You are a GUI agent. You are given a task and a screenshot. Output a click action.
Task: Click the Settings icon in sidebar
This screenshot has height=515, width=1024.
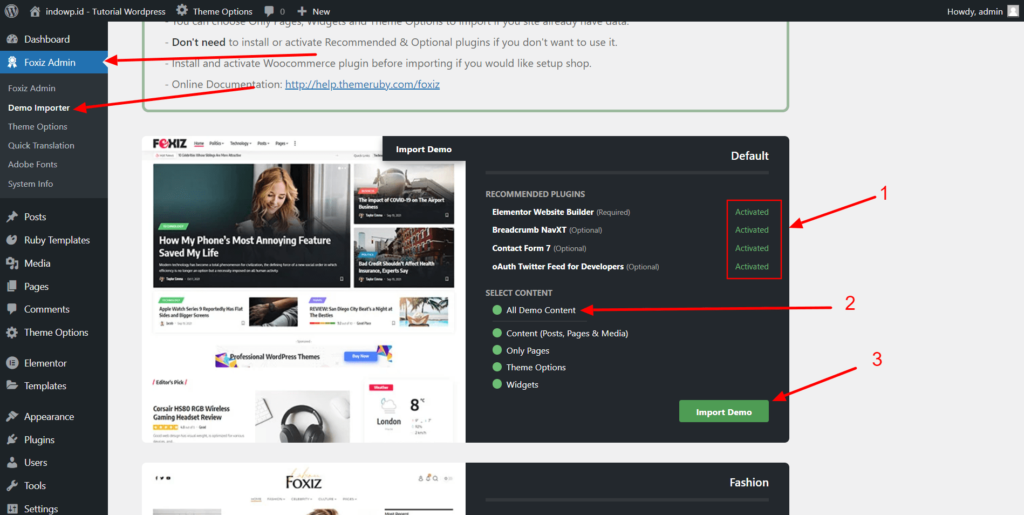point(12,508)
